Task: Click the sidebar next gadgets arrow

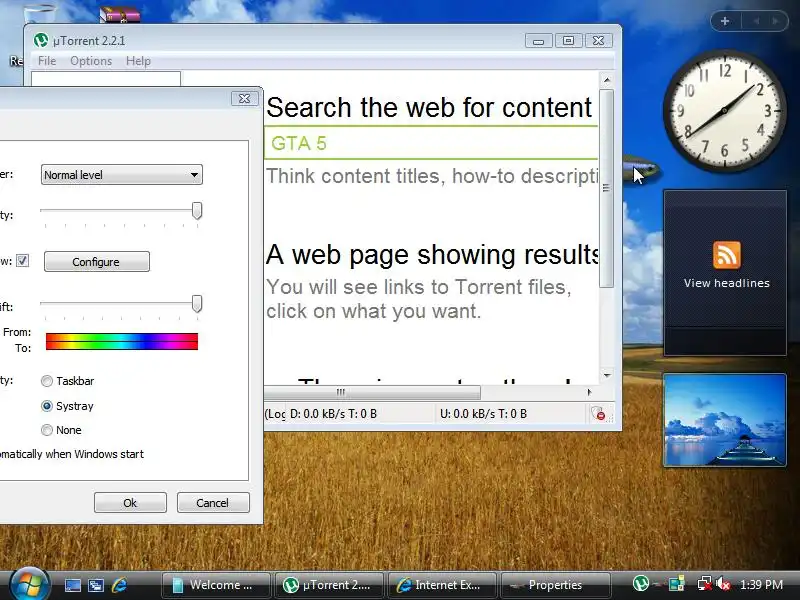Action: (x=776, y=21)
